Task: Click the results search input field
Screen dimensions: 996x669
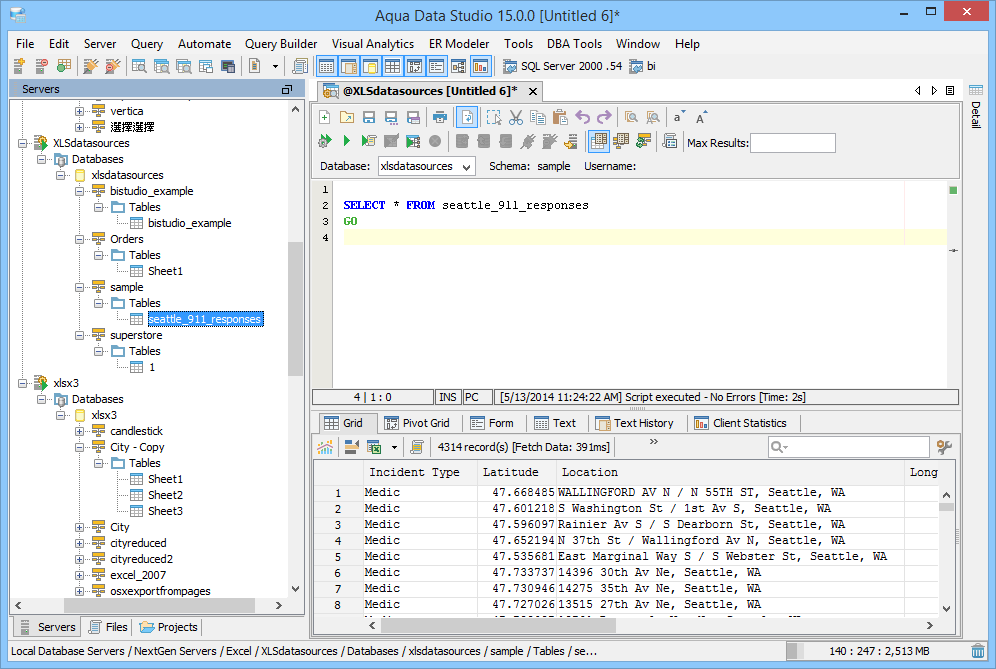Action: pyautogui.click(x=849, y=447)
